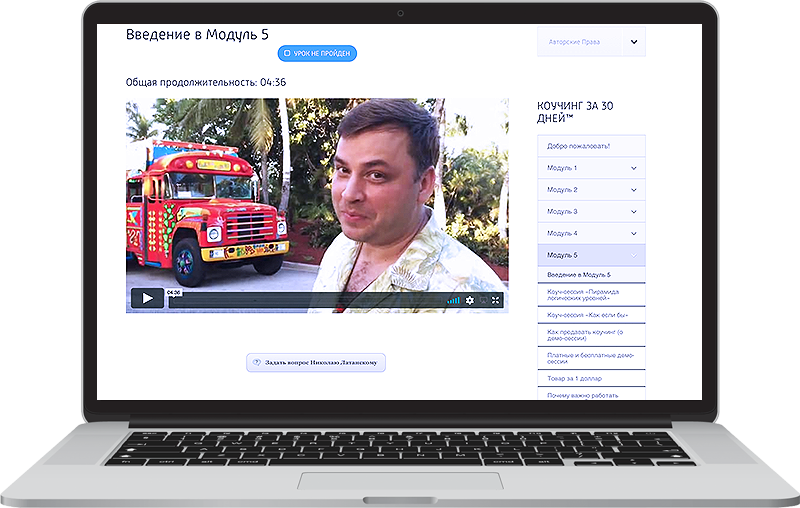Expand Модуль 4 chevron

point(634,233)
